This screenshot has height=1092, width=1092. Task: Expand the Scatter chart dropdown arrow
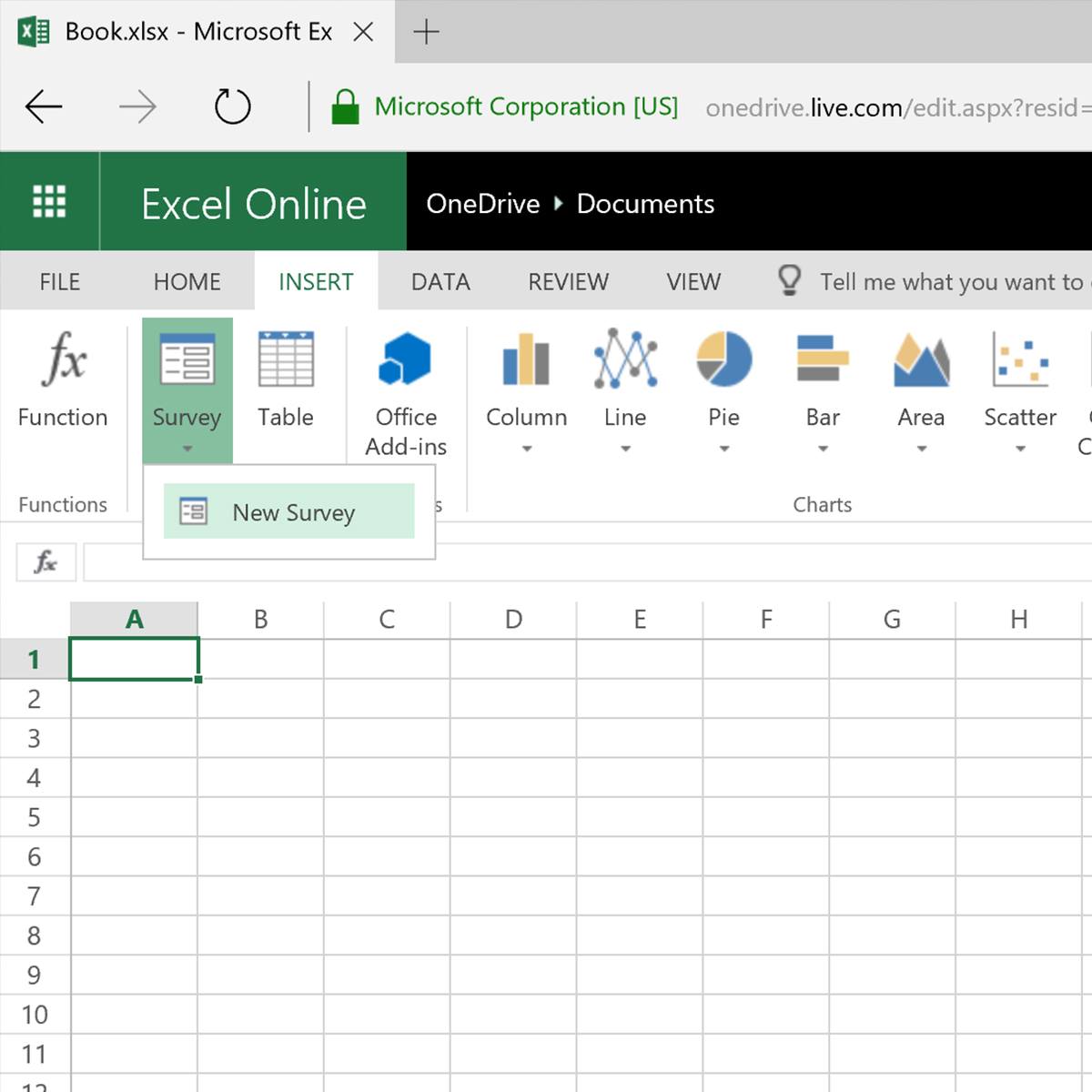pos(1020,449)
